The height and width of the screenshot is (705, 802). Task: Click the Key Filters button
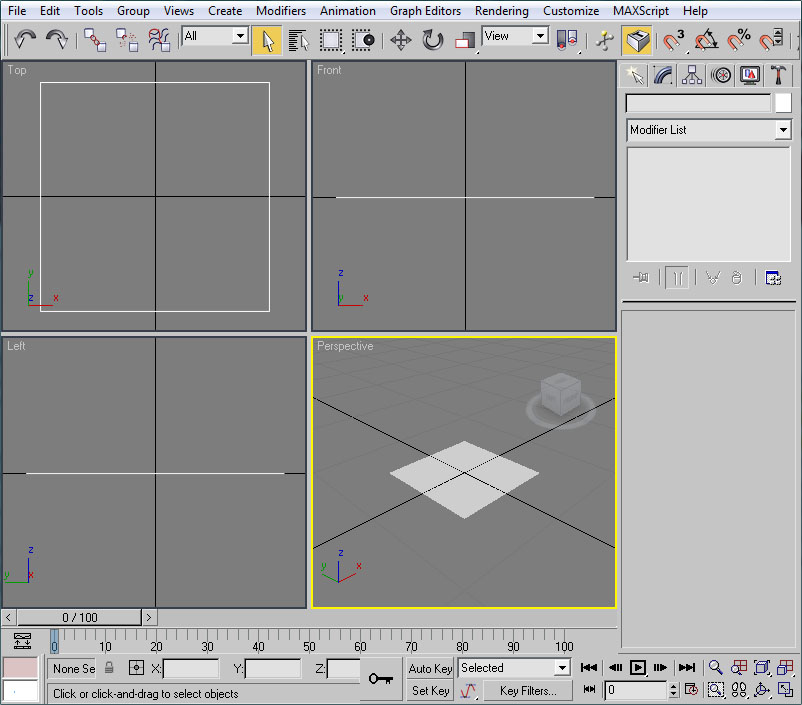(x=527, y=690)
